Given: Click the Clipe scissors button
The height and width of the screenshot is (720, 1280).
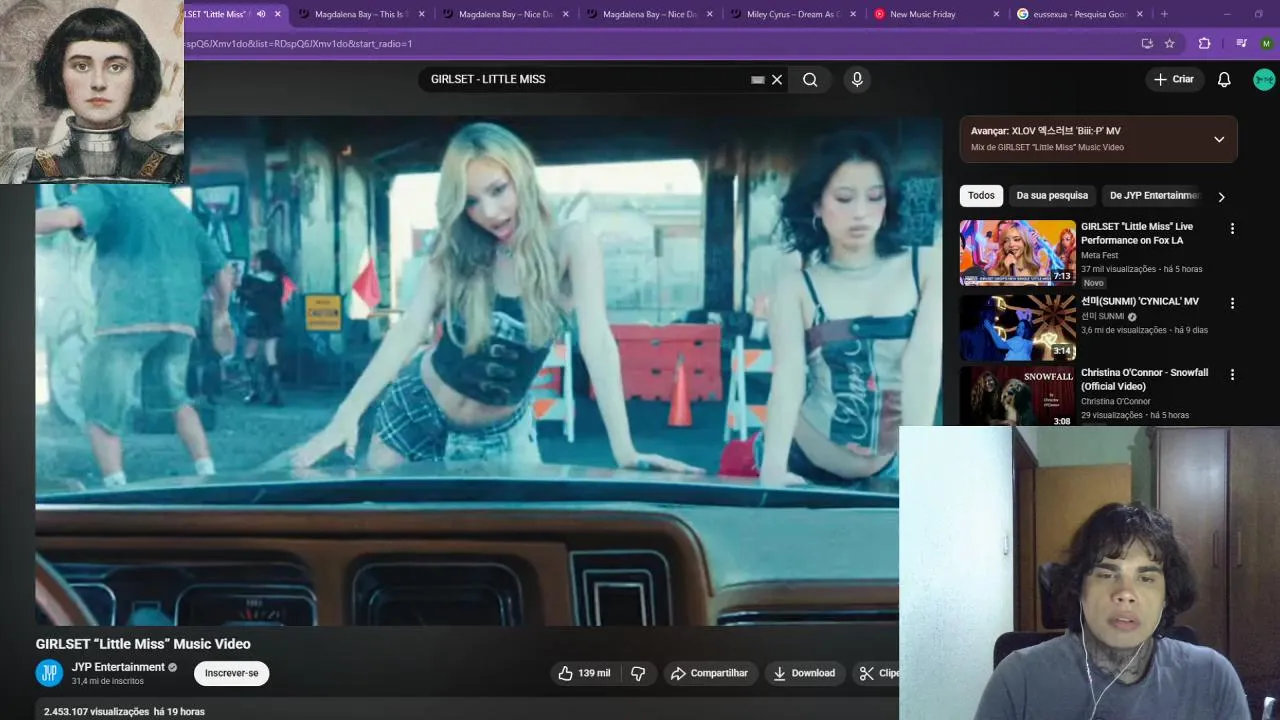Looking at the screenshot, I should coord(877,673).
